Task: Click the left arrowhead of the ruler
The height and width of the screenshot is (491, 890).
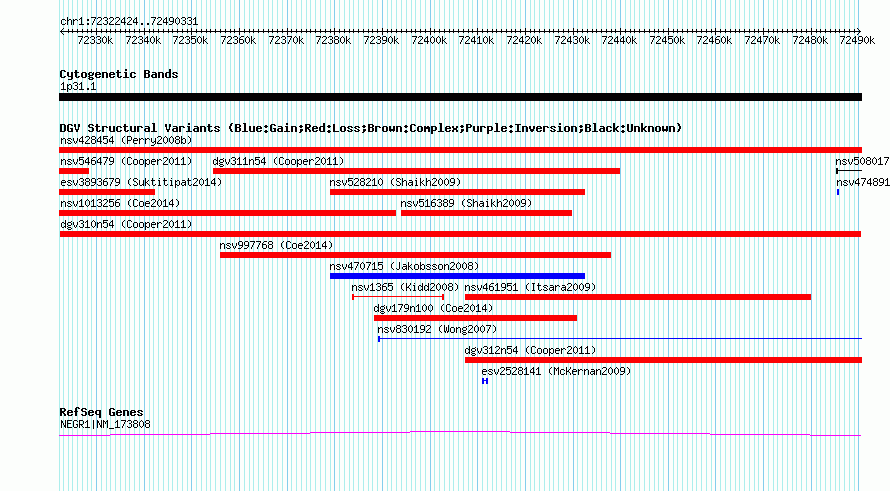Action: pos(62,31)
